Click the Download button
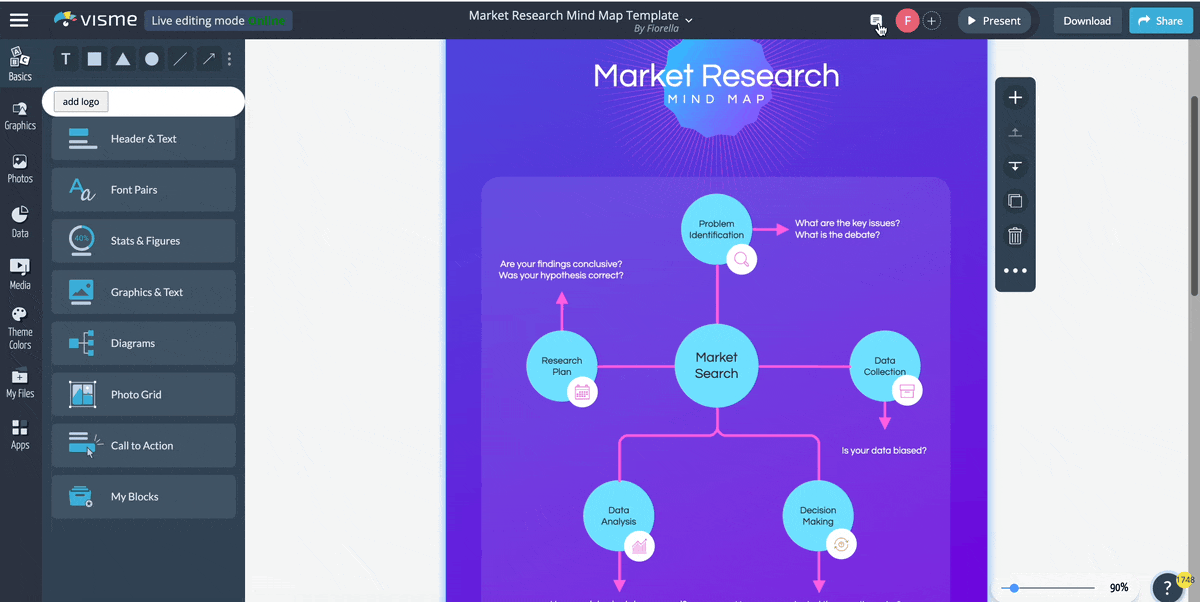The width and height of the screenshot is (1200, 602). coord(1086,21)
